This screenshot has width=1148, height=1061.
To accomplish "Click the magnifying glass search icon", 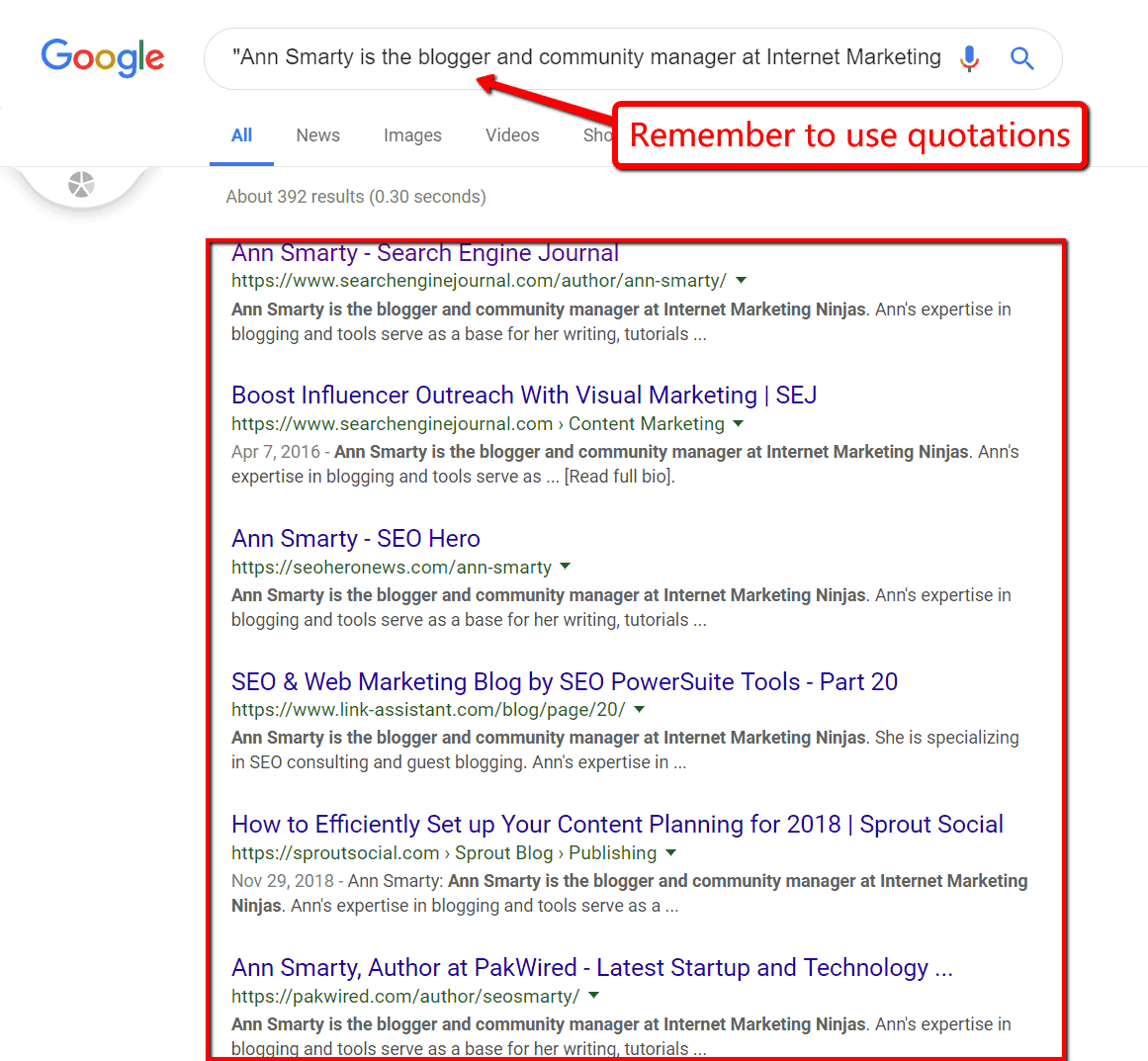I will (1021, 58).
